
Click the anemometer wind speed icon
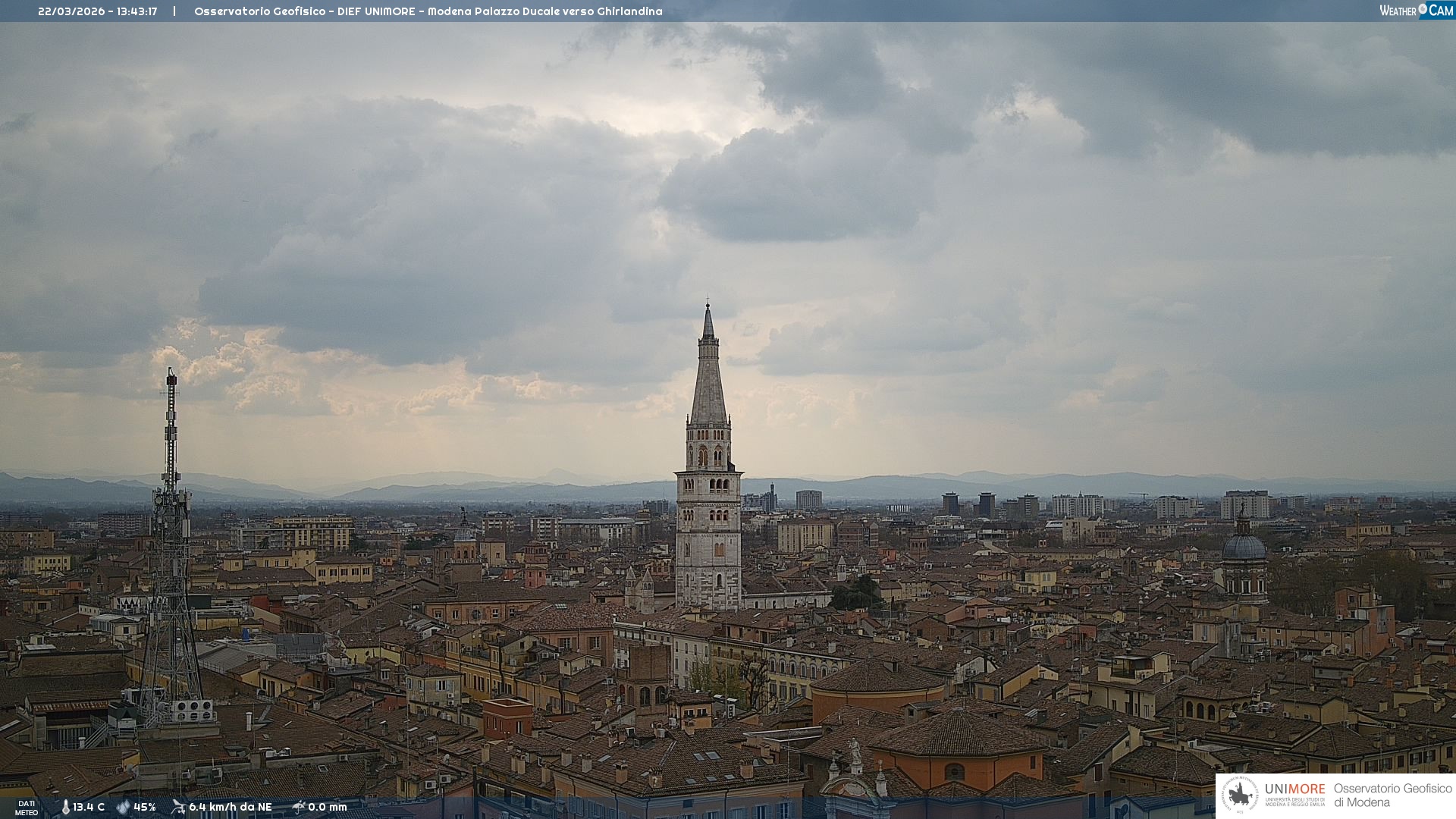pos(178,807)
